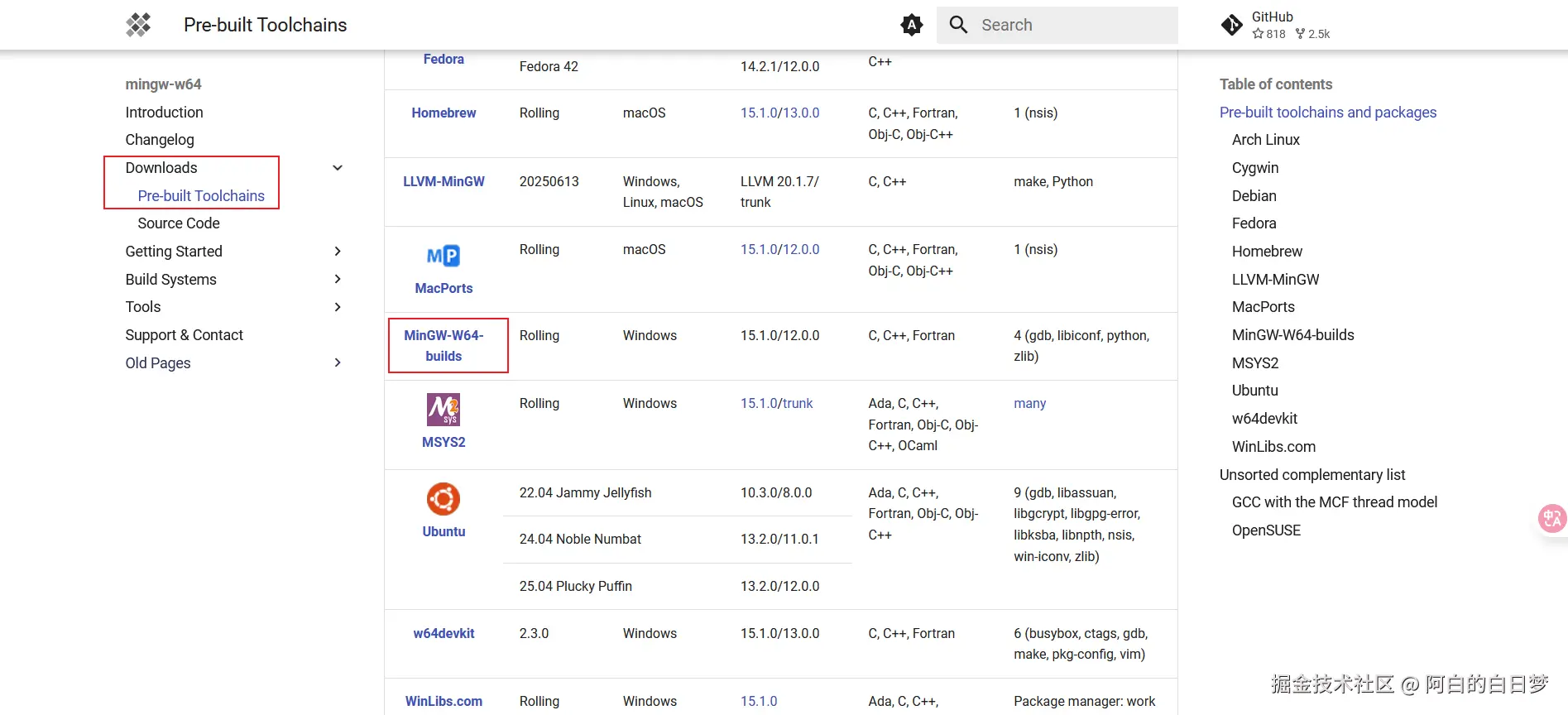
Task: Click the Ubuntu logo icon
Action: click(x=444, y=499)
